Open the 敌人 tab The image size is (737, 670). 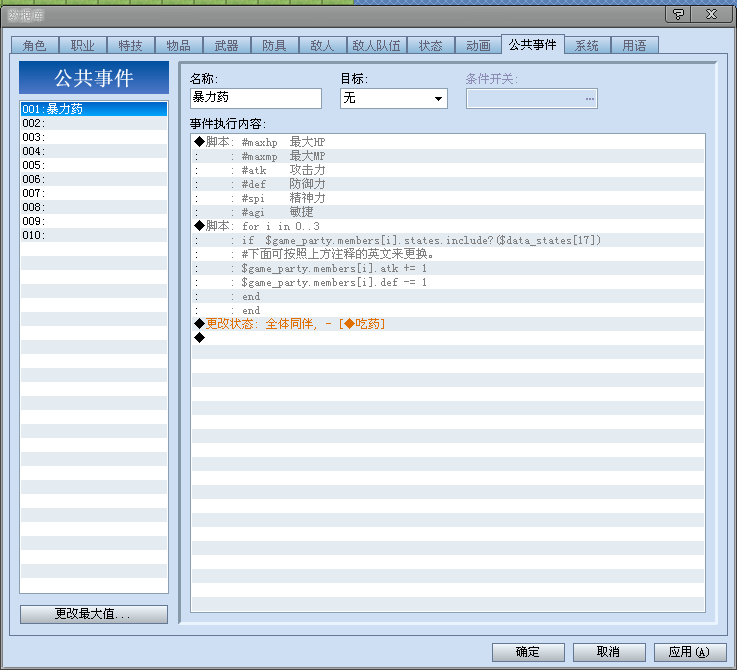(x=322, y=45)
